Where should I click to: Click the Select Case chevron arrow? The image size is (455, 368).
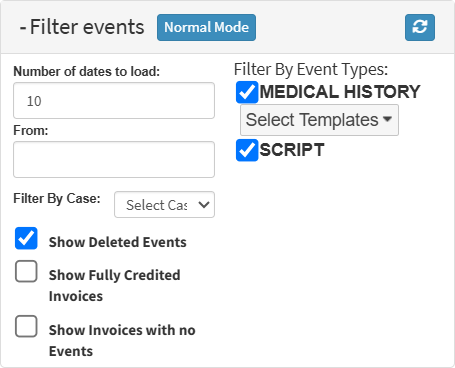[x=204, y=204]
